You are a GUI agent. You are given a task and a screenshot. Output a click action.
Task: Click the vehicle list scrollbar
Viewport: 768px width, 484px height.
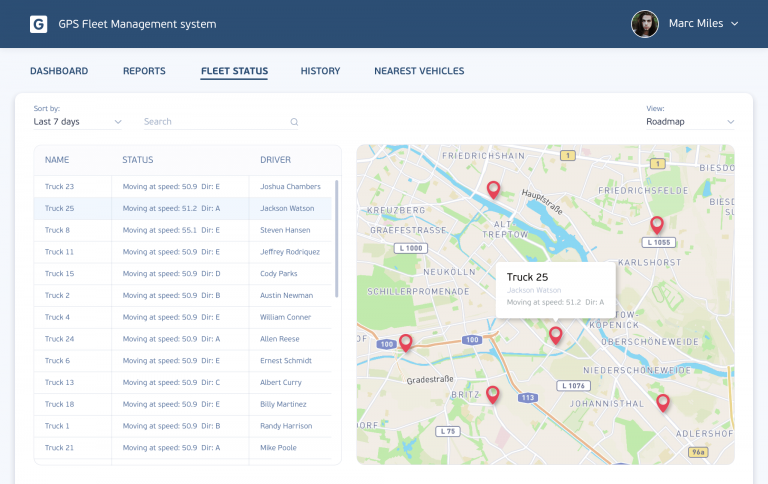[x=337, y=238]
